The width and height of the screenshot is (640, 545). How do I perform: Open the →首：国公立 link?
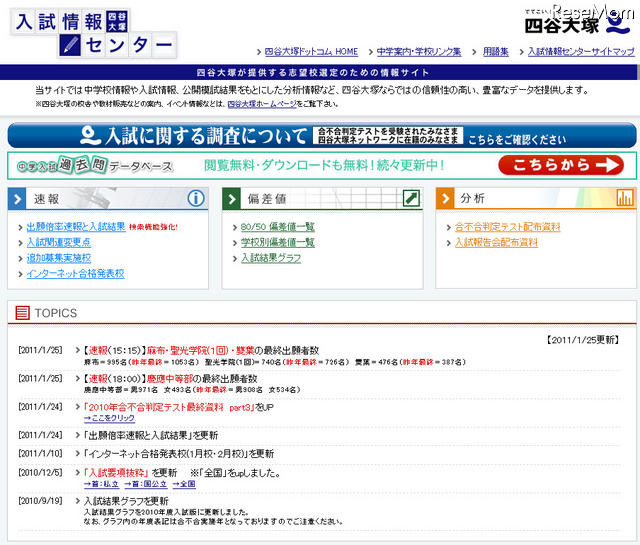(x=146, y=484)
